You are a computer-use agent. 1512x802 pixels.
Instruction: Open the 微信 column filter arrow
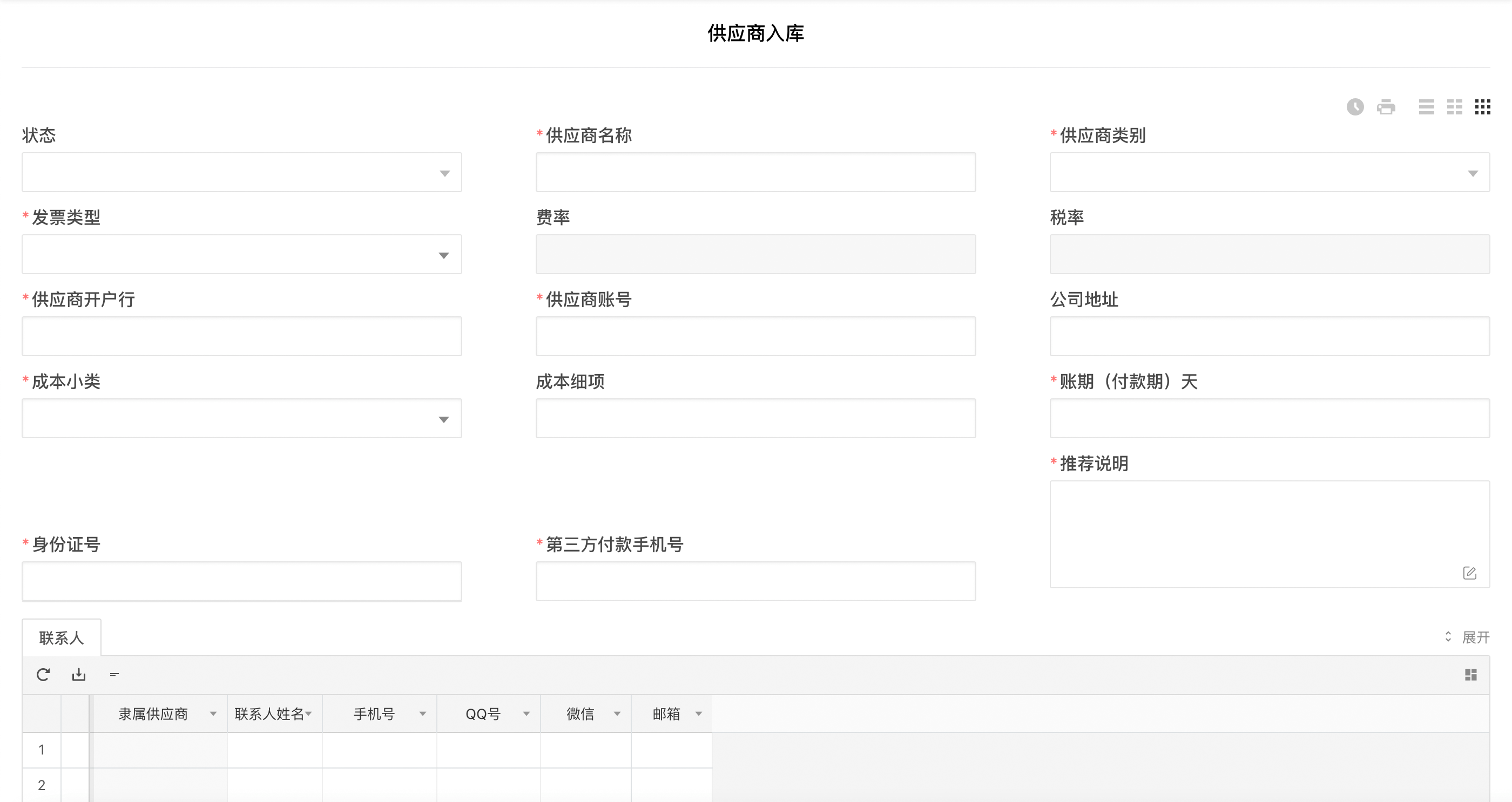coord(617,714)
